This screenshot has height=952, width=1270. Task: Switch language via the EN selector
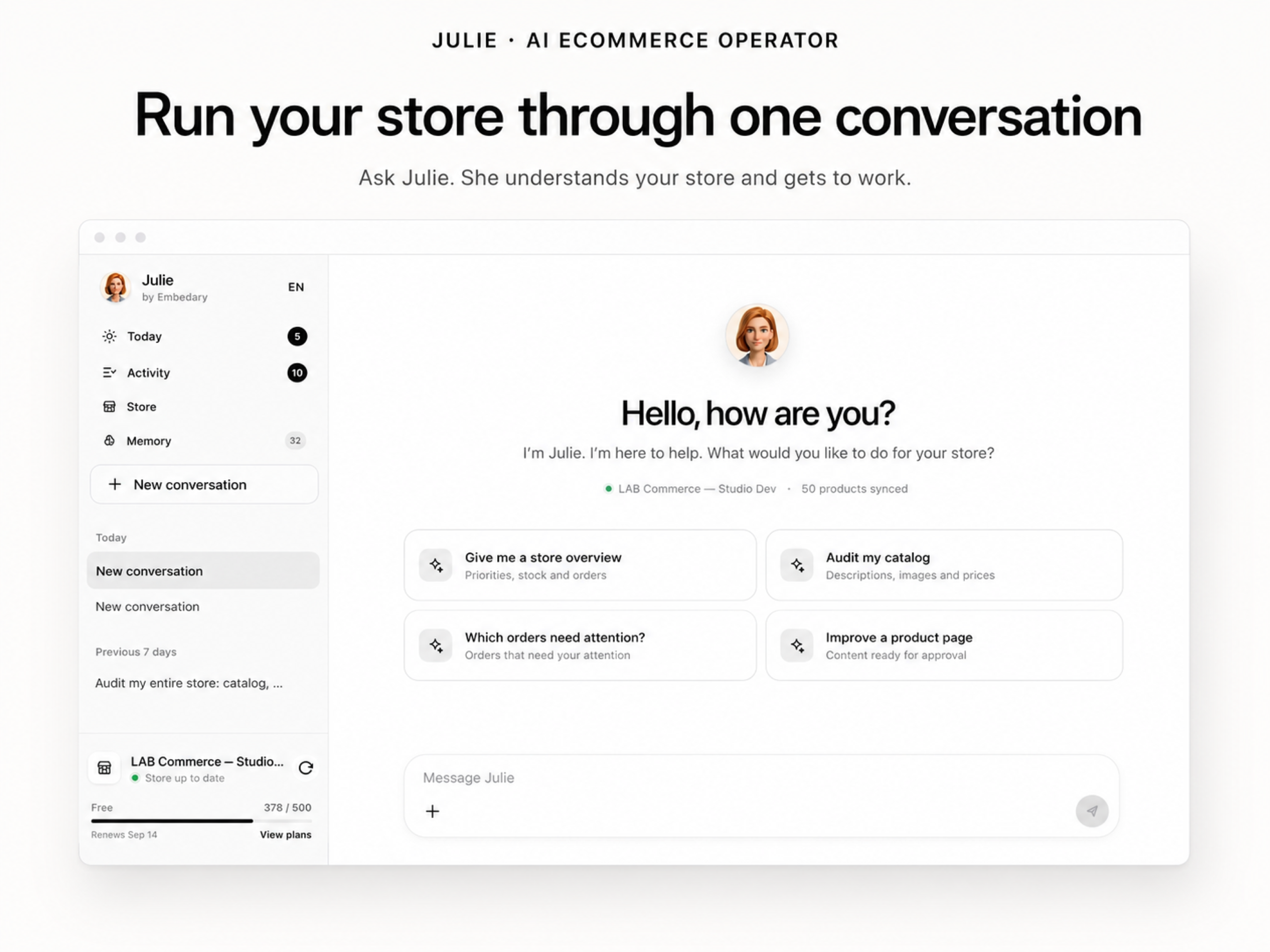(296, 287)
